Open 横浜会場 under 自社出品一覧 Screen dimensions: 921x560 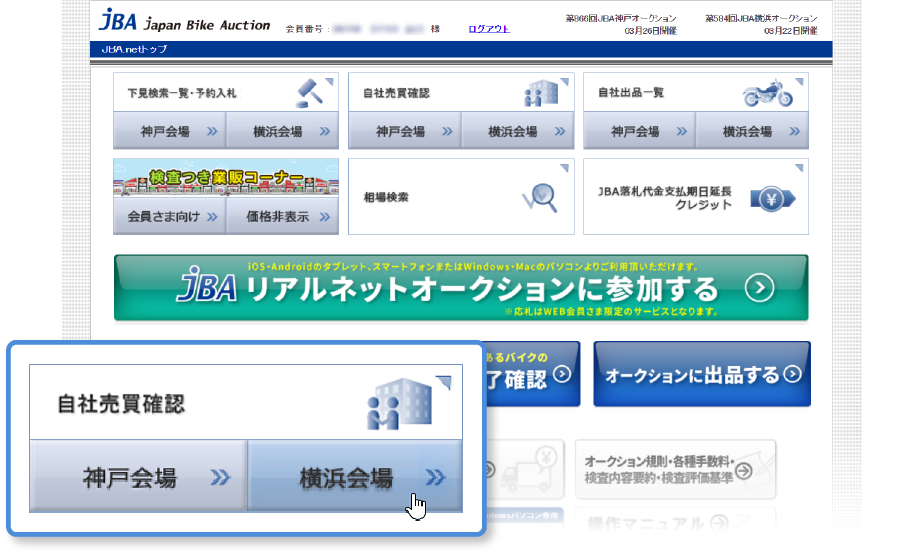coord(752,131)
